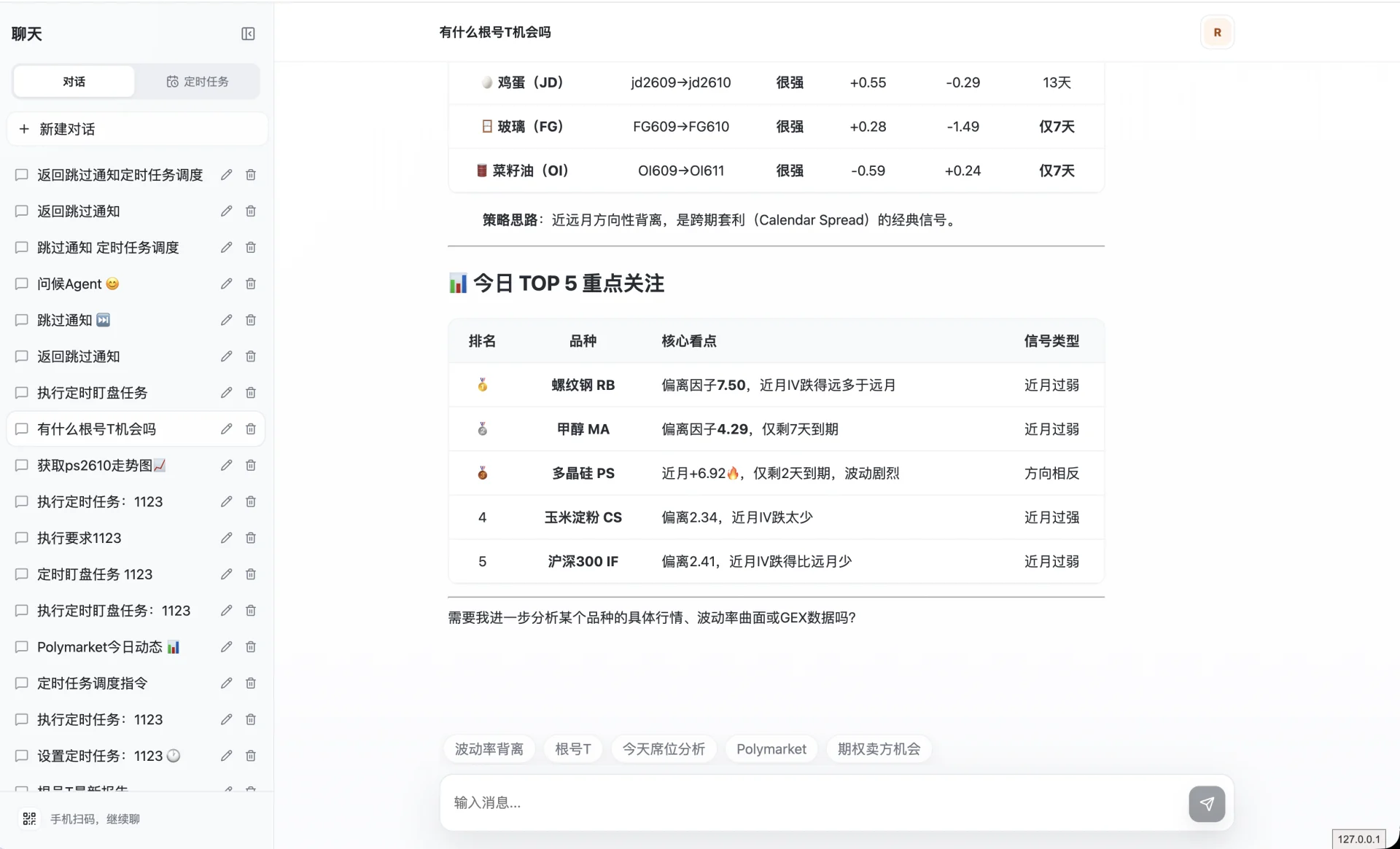Click the 今日 TOP 5 重点关注 heading
1400x849 pixels.
click(556, 283)
